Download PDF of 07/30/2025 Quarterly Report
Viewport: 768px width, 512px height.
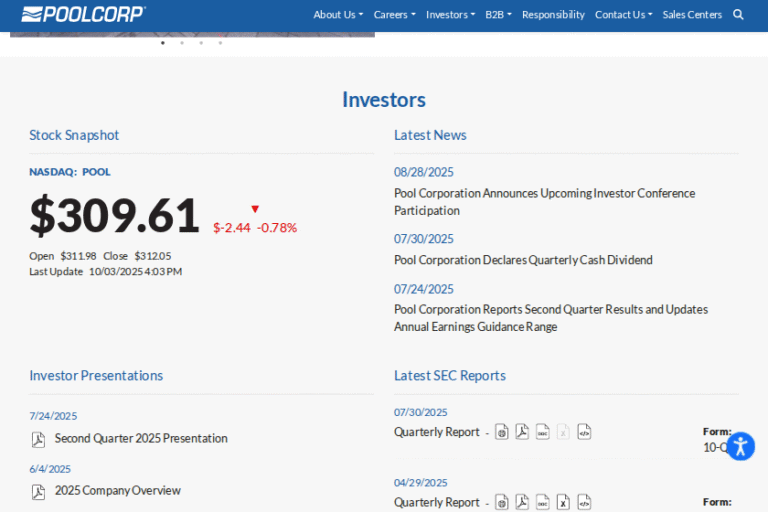tap(522, 432)
